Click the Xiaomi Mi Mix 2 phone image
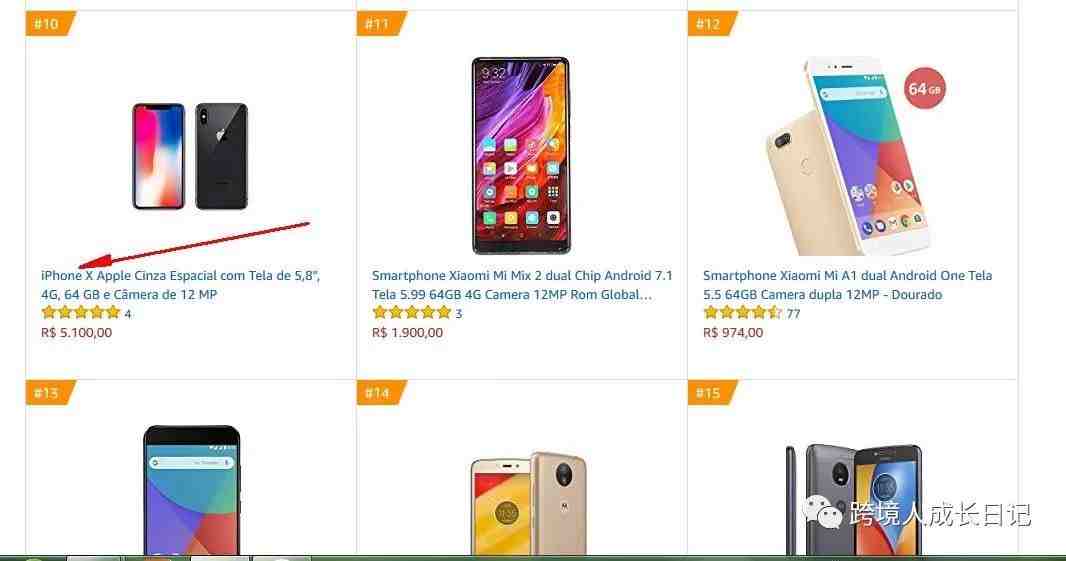The height and width of the screenshot is (561, 1066). (x=521, y=156)
